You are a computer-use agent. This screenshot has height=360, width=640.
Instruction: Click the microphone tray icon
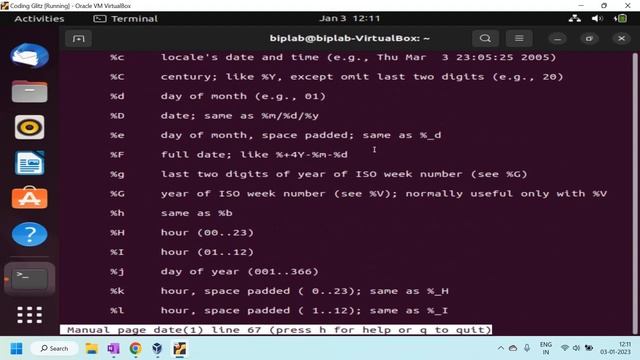click(x=527, y=348)
